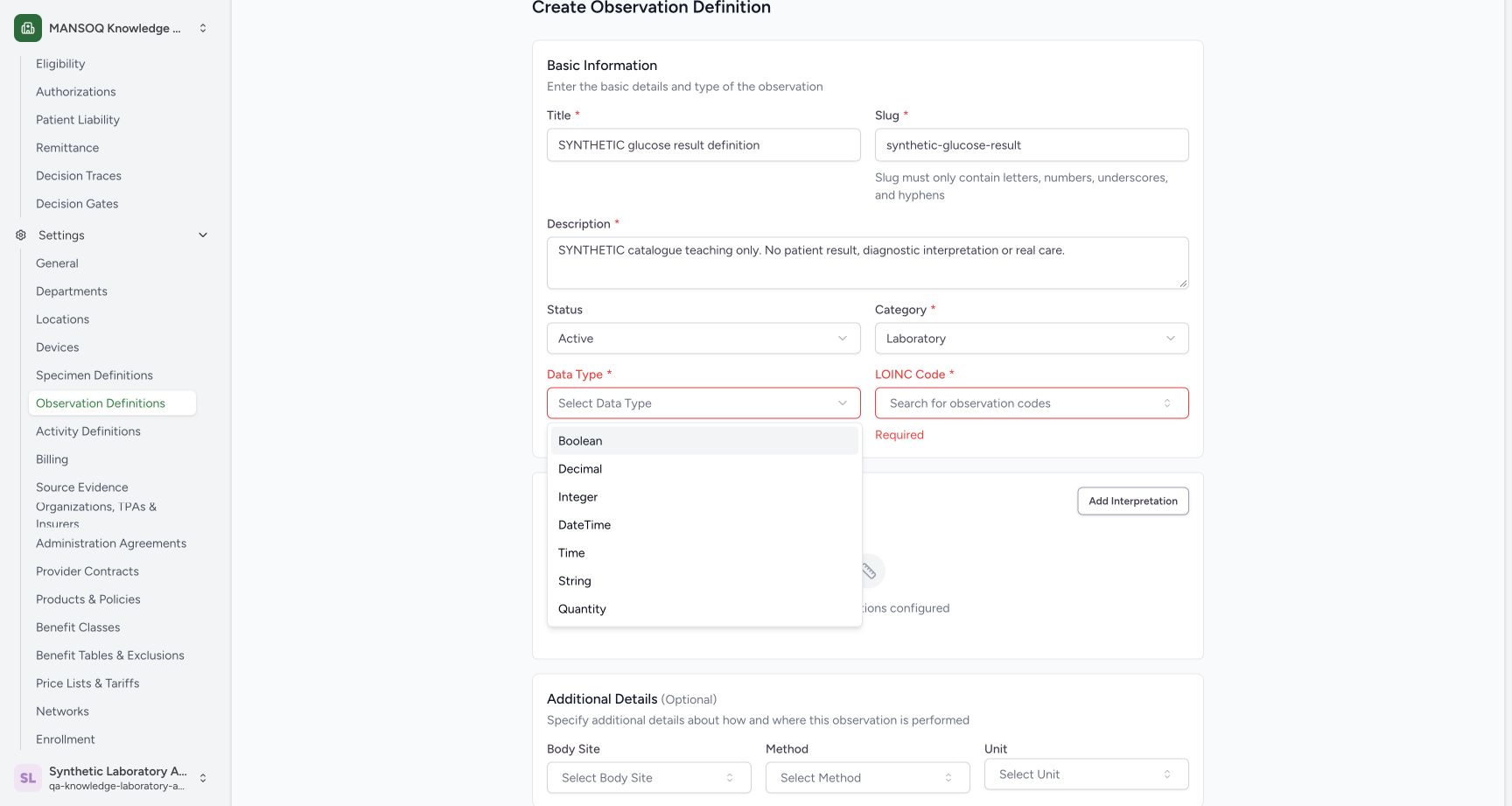Image resolution: width=1512 pixels, height=806 pixels.
Task: Open Authorizations in the sidebar
Action: point(112,92)
